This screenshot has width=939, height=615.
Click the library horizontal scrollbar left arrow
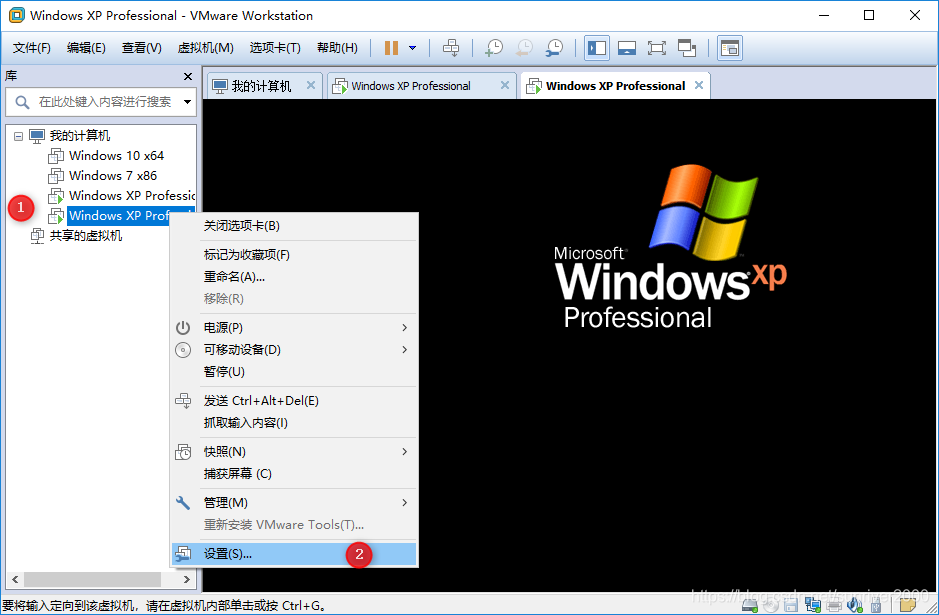tap(15, 579)
